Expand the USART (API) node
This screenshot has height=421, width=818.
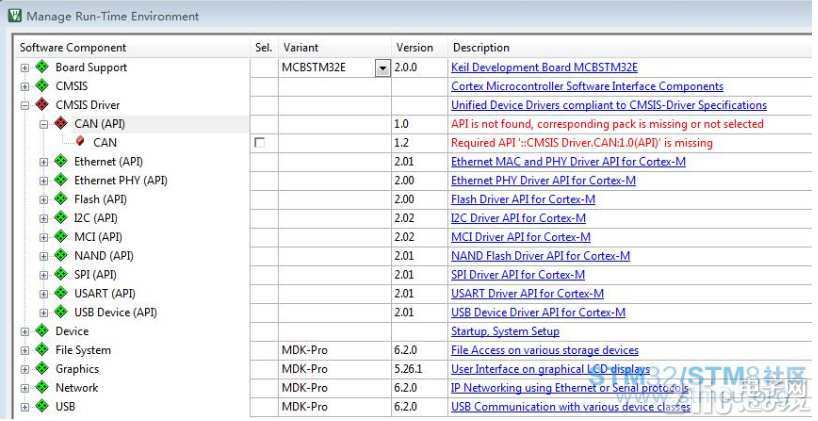44,294
